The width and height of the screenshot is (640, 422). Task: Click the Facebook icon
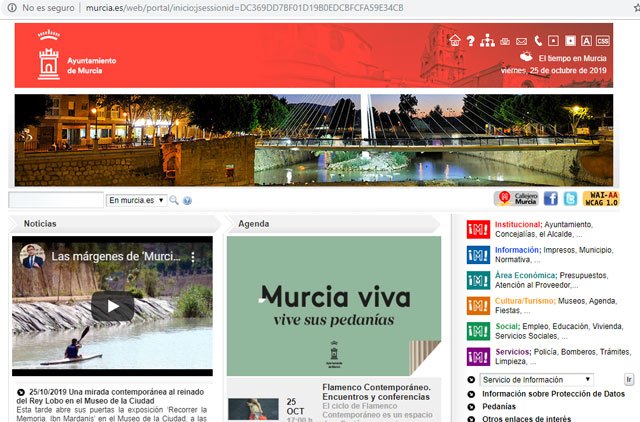(x=551, y=199)
